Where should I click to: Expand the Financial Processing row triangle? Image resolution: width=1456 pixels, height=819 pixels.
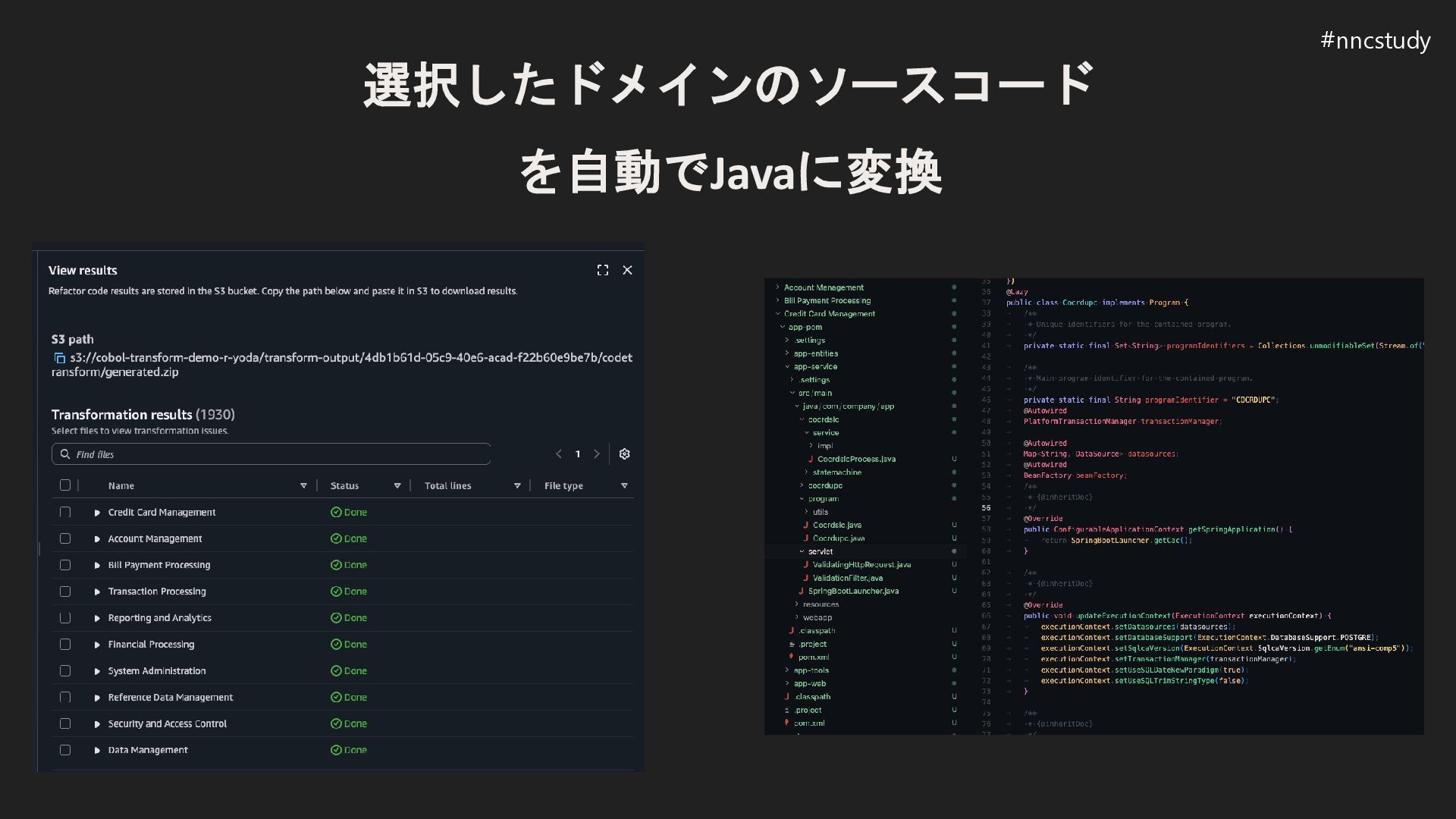pos(97,645)
